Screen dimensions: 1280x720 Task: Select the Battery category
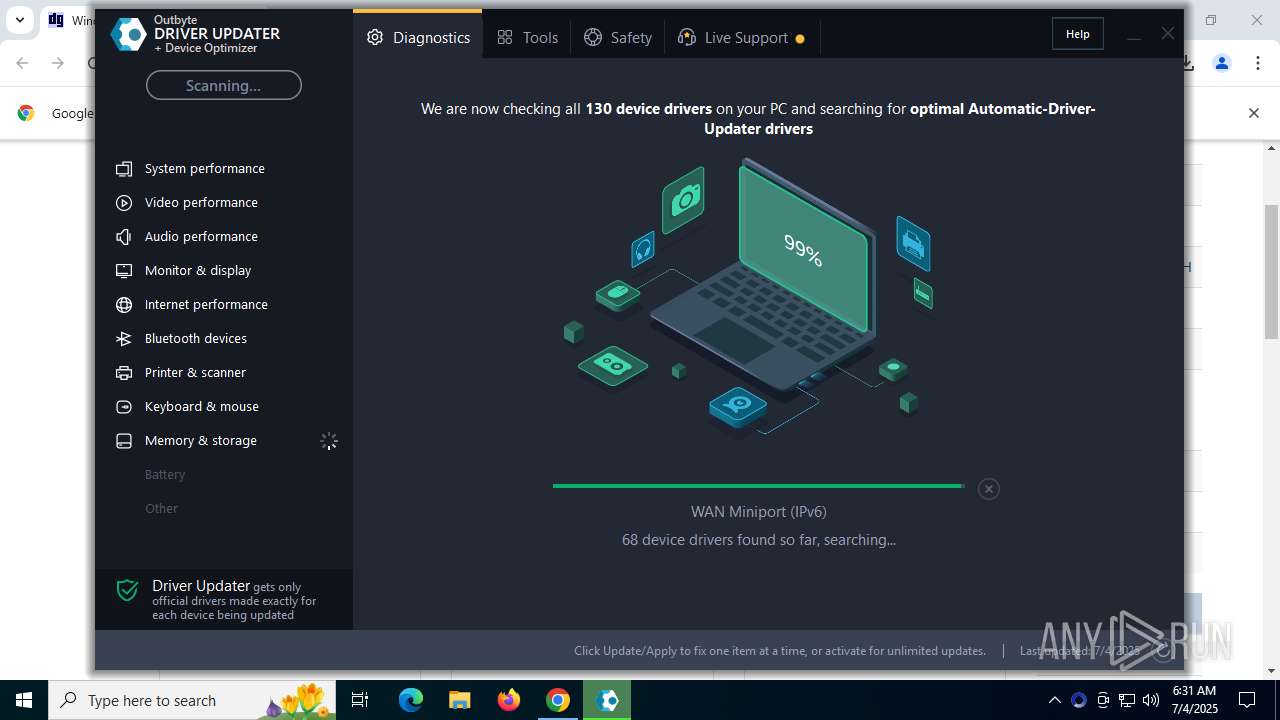pyautogui.click(x=165, y=475)
